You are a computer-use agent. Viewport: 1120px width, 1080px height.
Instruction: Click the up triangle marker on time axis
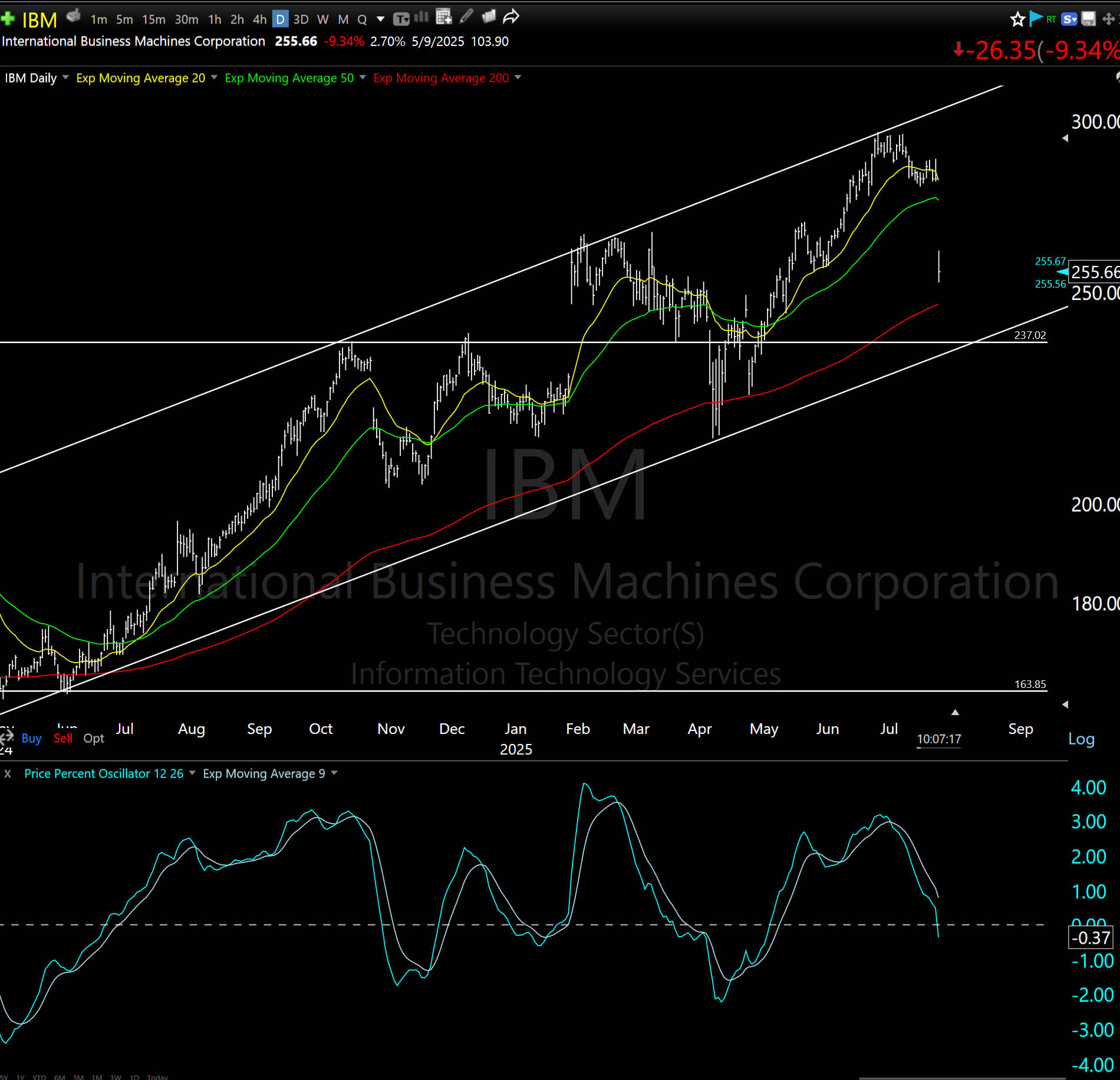(x=955, y=712)
